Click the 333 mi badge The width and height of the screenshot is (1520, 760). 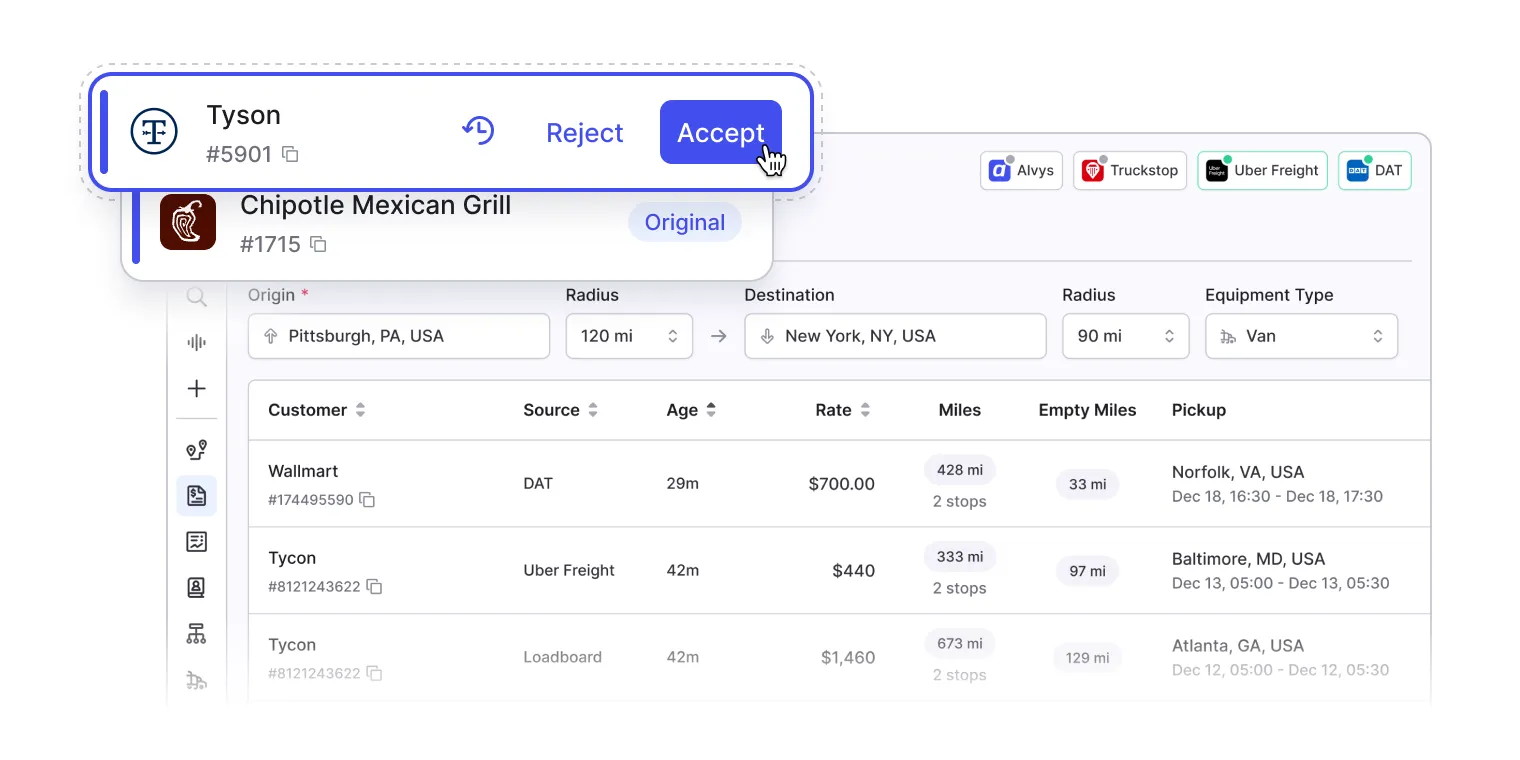[960, 557]
